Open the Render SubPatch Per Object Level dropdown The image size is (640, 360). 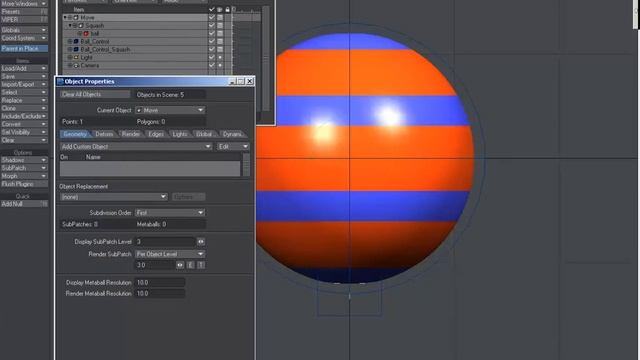coord(170,254)
